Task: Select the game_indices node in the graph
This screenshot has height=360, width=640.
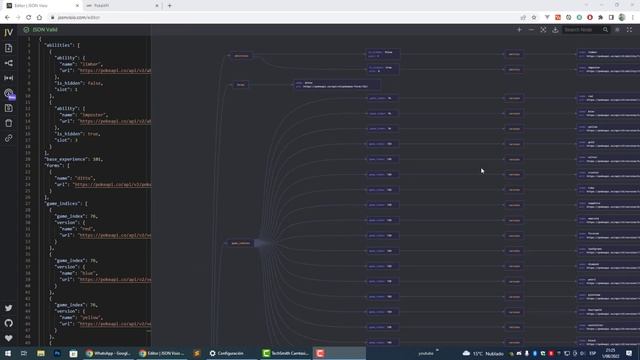Action: click(240, 243)
